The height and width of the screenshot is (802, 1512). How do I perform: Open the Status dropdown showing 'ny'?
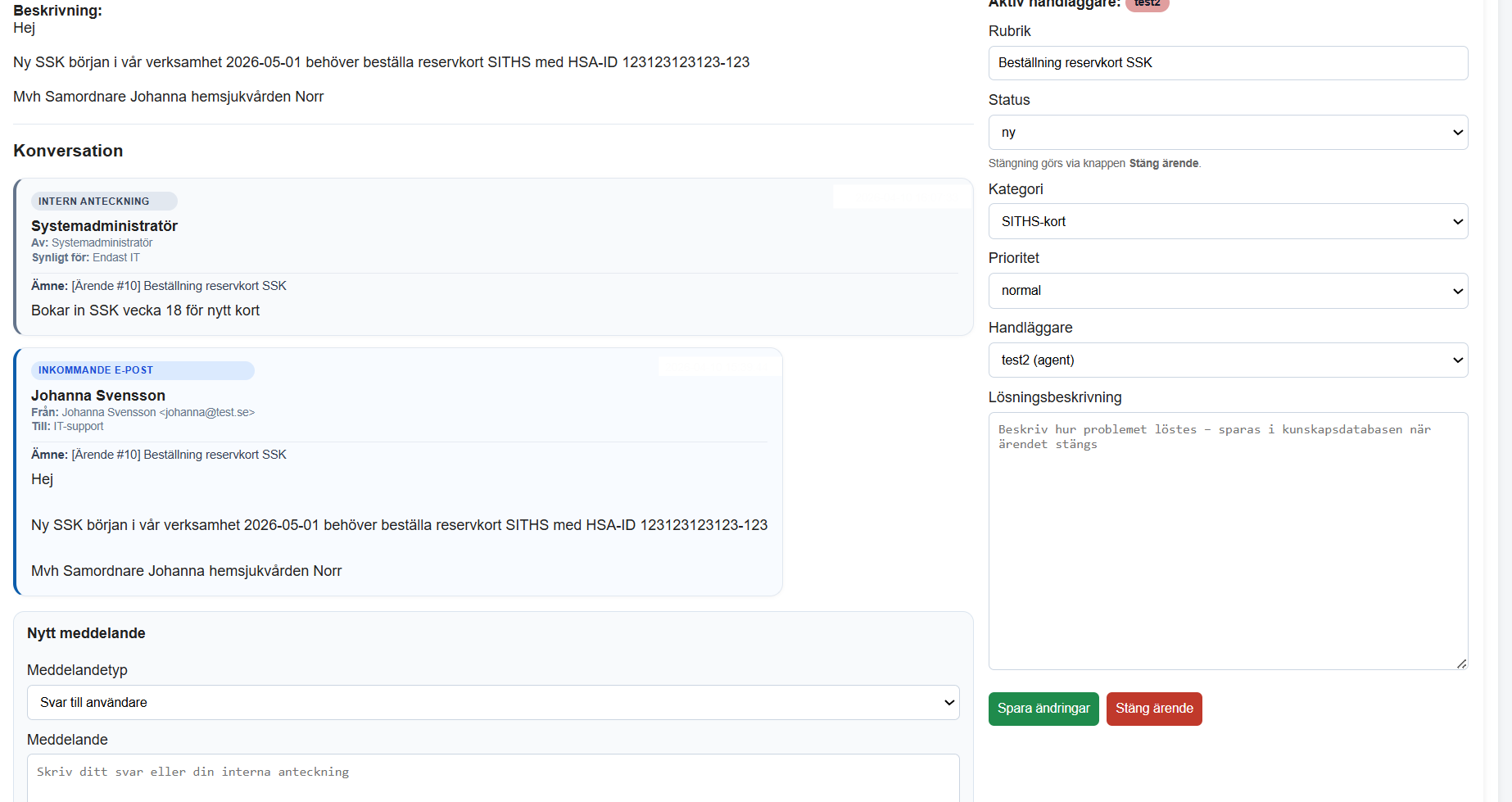coord(1227,133)
